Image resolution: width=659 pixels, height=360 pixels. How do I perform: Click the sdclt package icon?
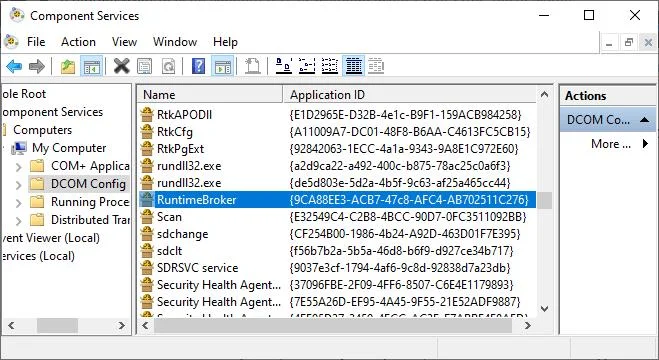tap(147, 251)
